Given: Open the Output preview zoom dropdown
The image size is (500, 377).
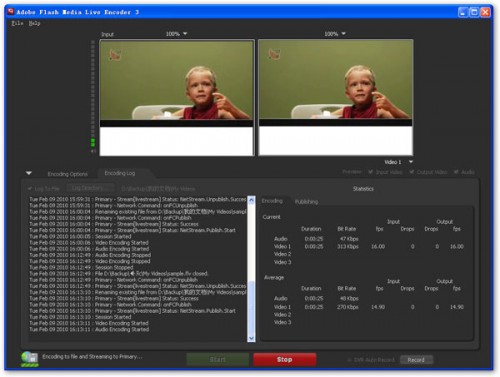Looking at the screenshot, I should [335, 34].
